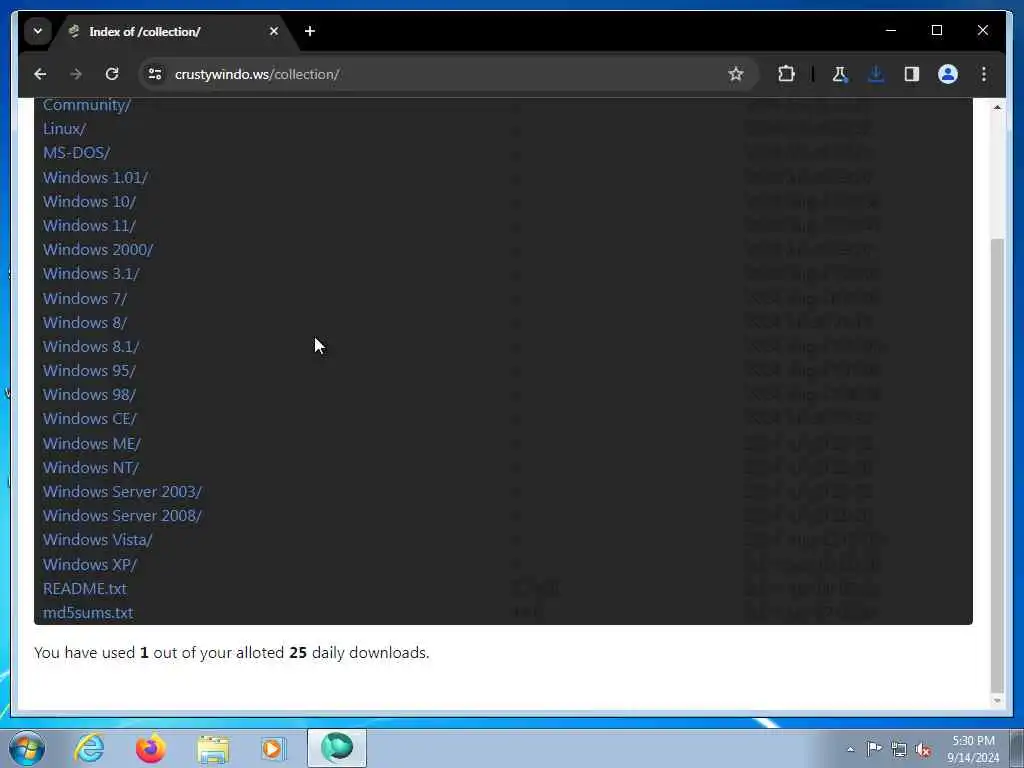Open the Windows Server 2003/ folder
1024x768 pixels.
[x=123, y=492]
